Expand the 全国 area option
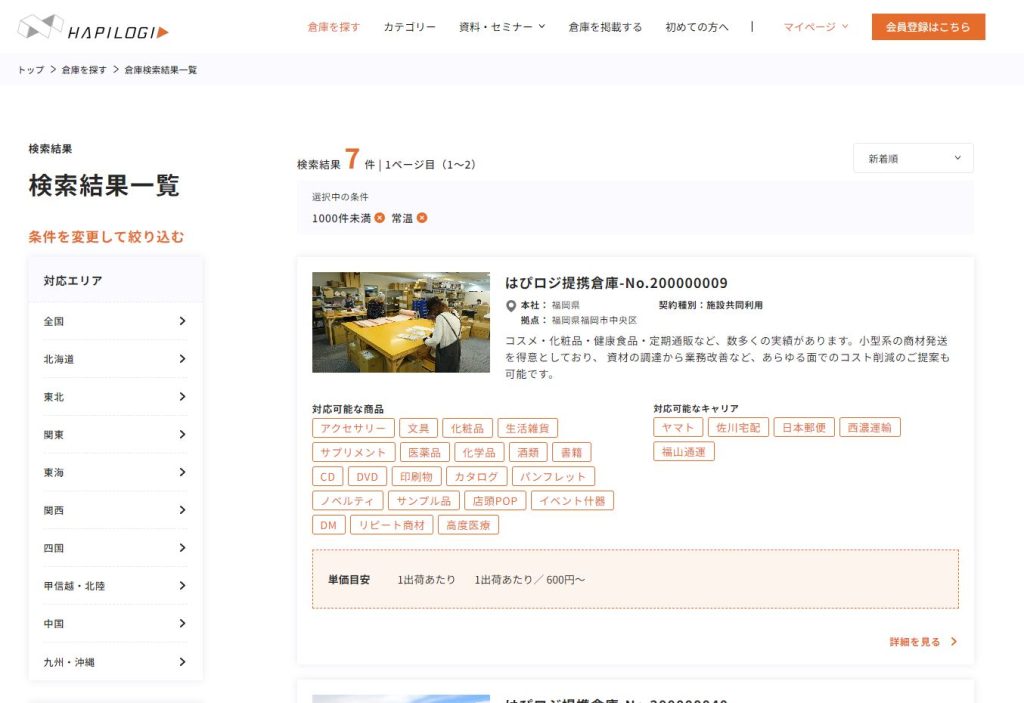The width and height of the screenshot is (1024, 703). [115, 321]
